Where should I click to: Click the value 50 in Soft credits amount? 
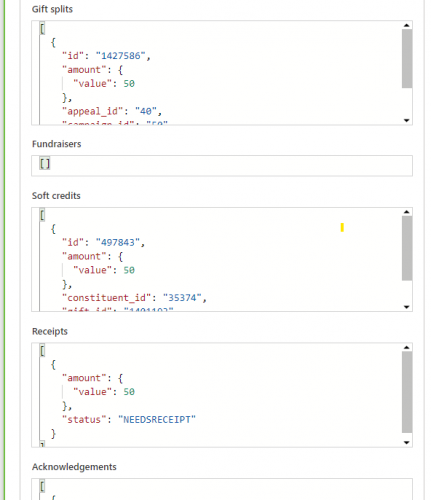click(129, 270)
